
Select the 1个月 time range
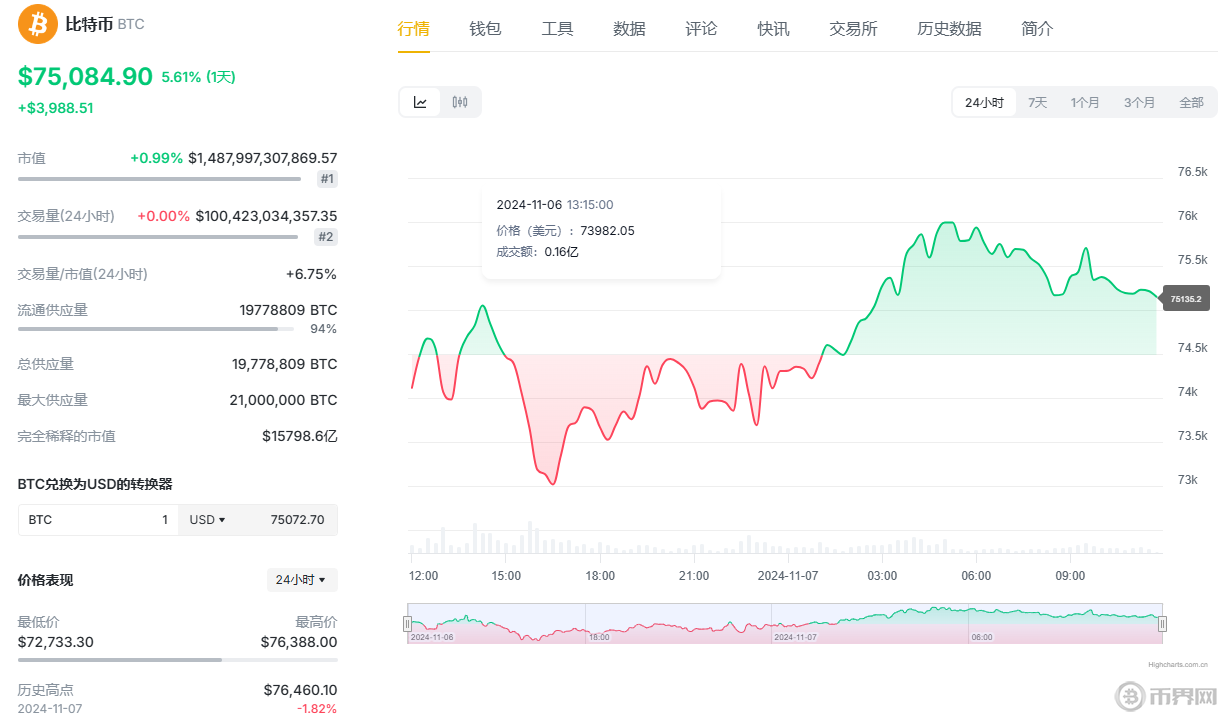coord(1086,101)
